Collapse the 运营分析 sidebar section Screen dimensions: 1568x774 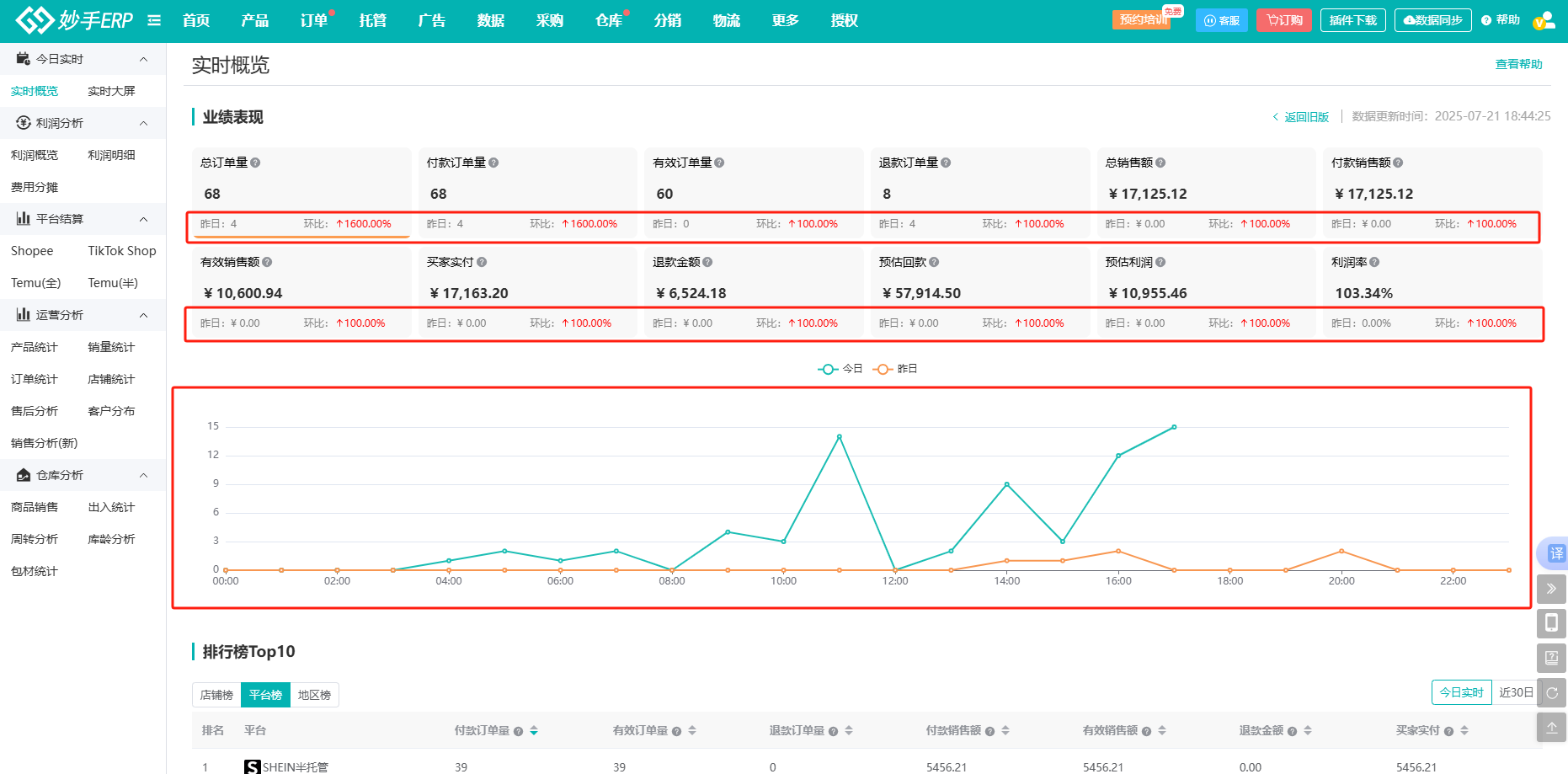coord(143,315)
